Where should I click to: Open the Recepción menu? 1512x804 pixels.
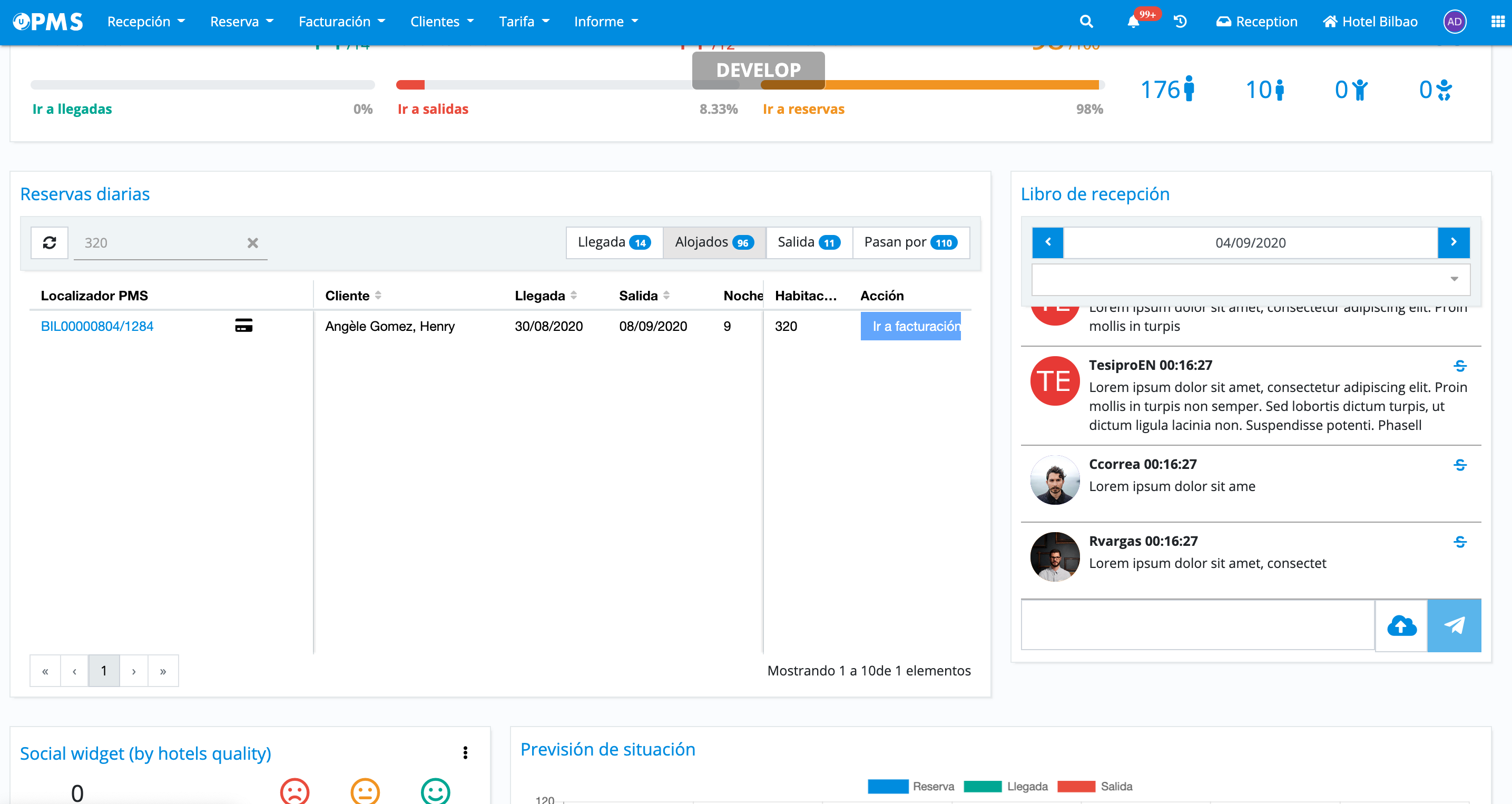click(145, 22)
